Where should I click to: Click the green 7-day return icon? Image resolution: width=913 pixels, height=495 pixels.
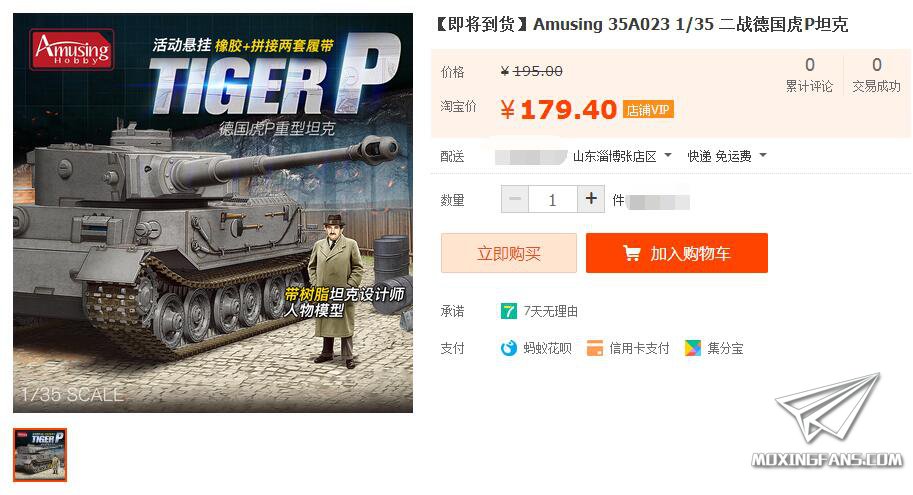tap(508, 311)
